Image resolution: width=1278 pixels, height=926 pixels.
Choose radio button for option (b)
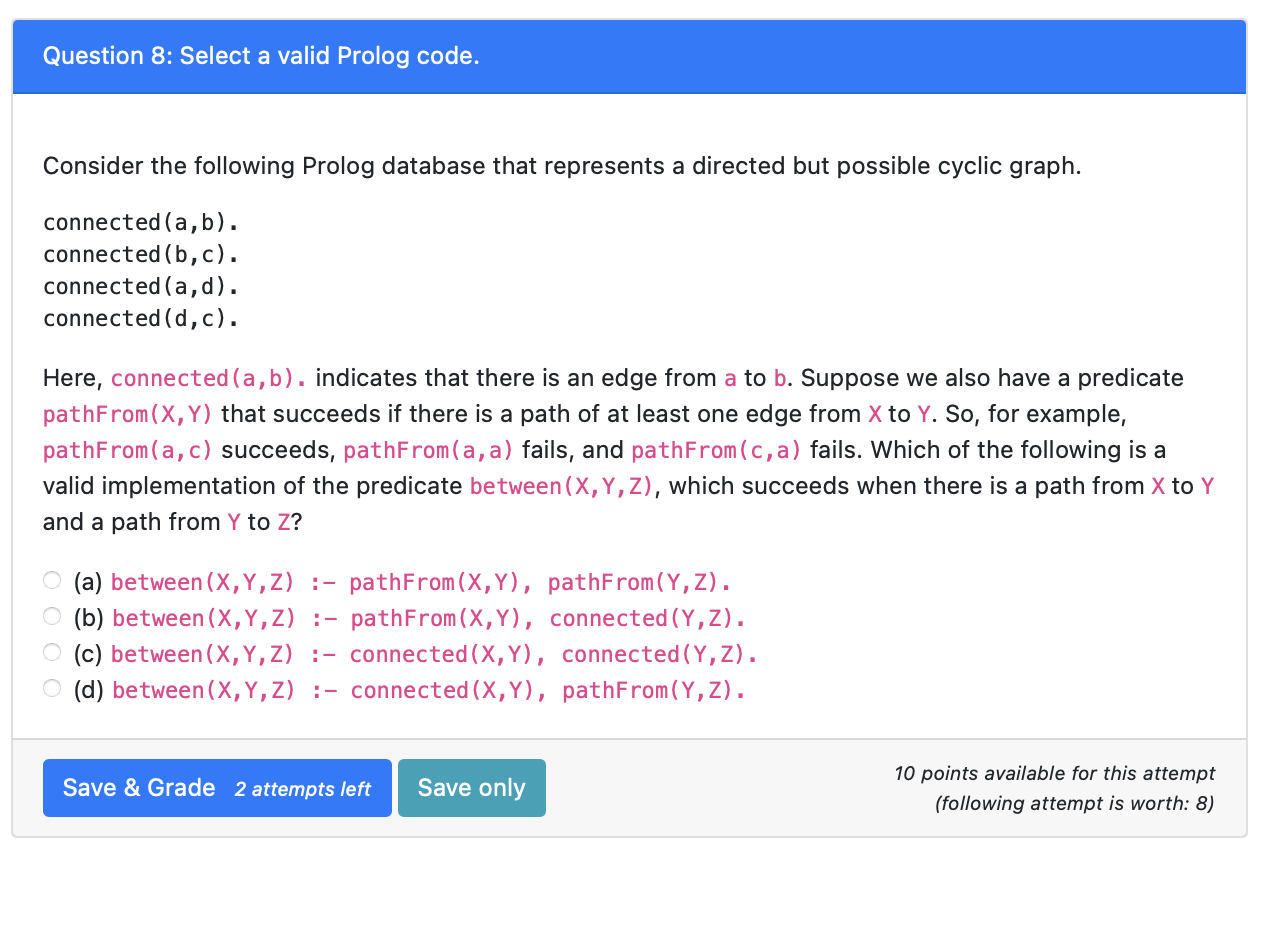click(52, 616)
